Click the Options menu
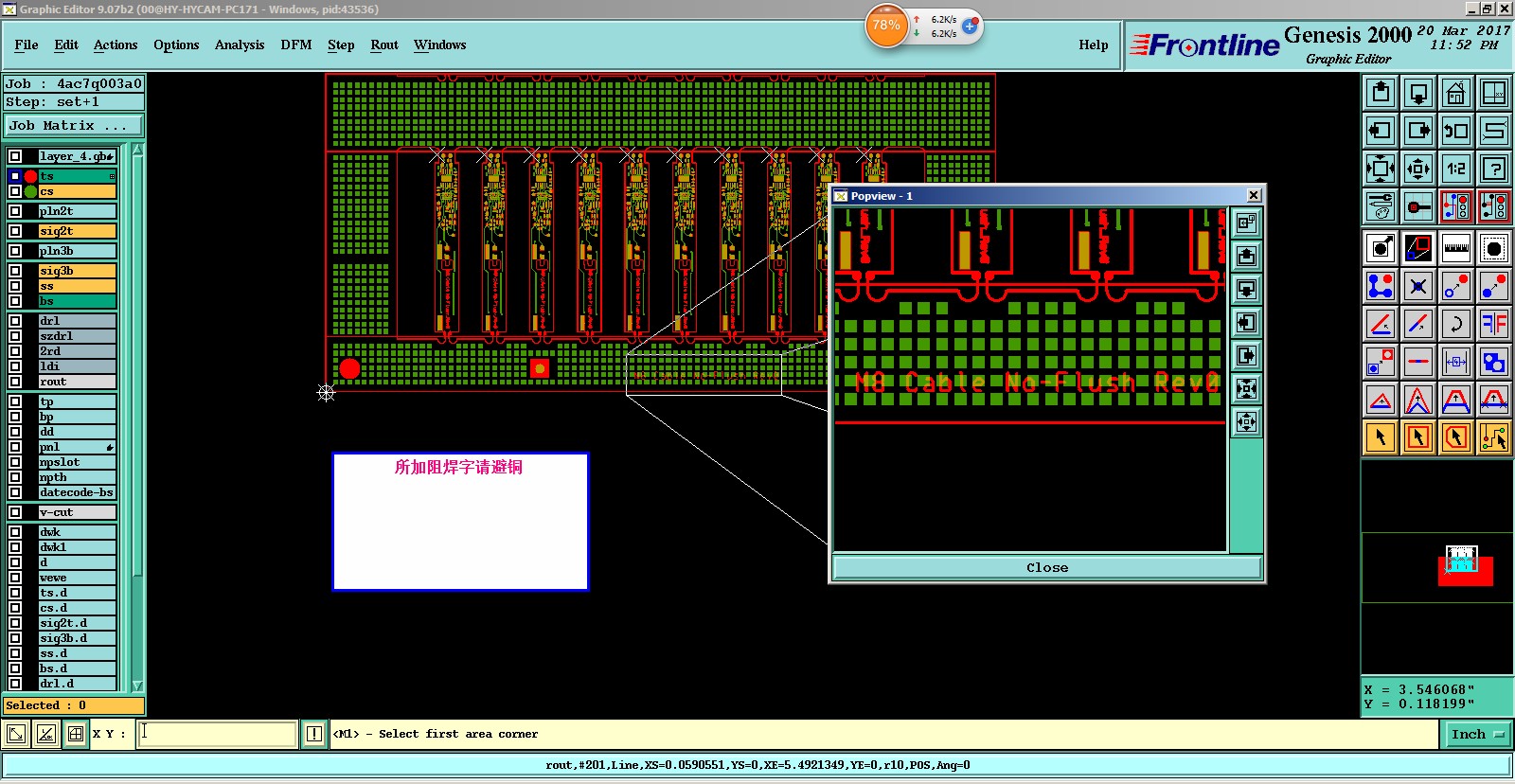 tap(176, 45)
